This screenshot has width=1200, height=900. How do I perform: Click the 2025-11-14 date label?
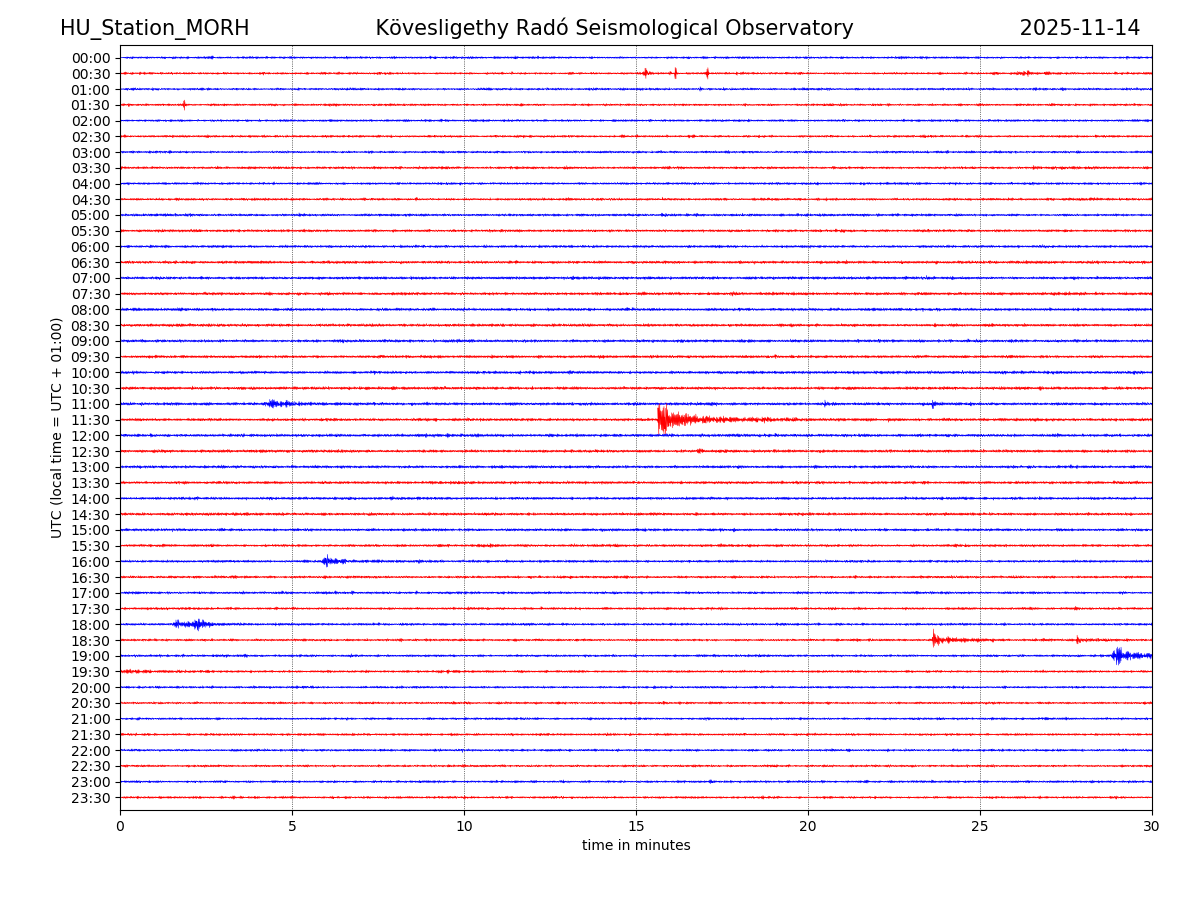(1079, 28)
